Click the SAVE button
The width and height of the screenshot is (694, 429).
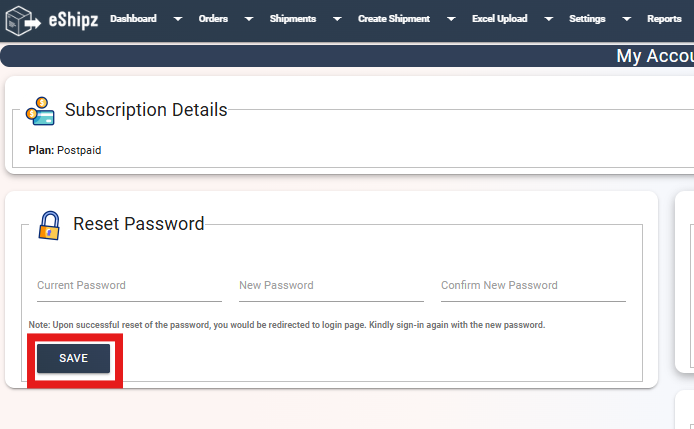(73, 358)
